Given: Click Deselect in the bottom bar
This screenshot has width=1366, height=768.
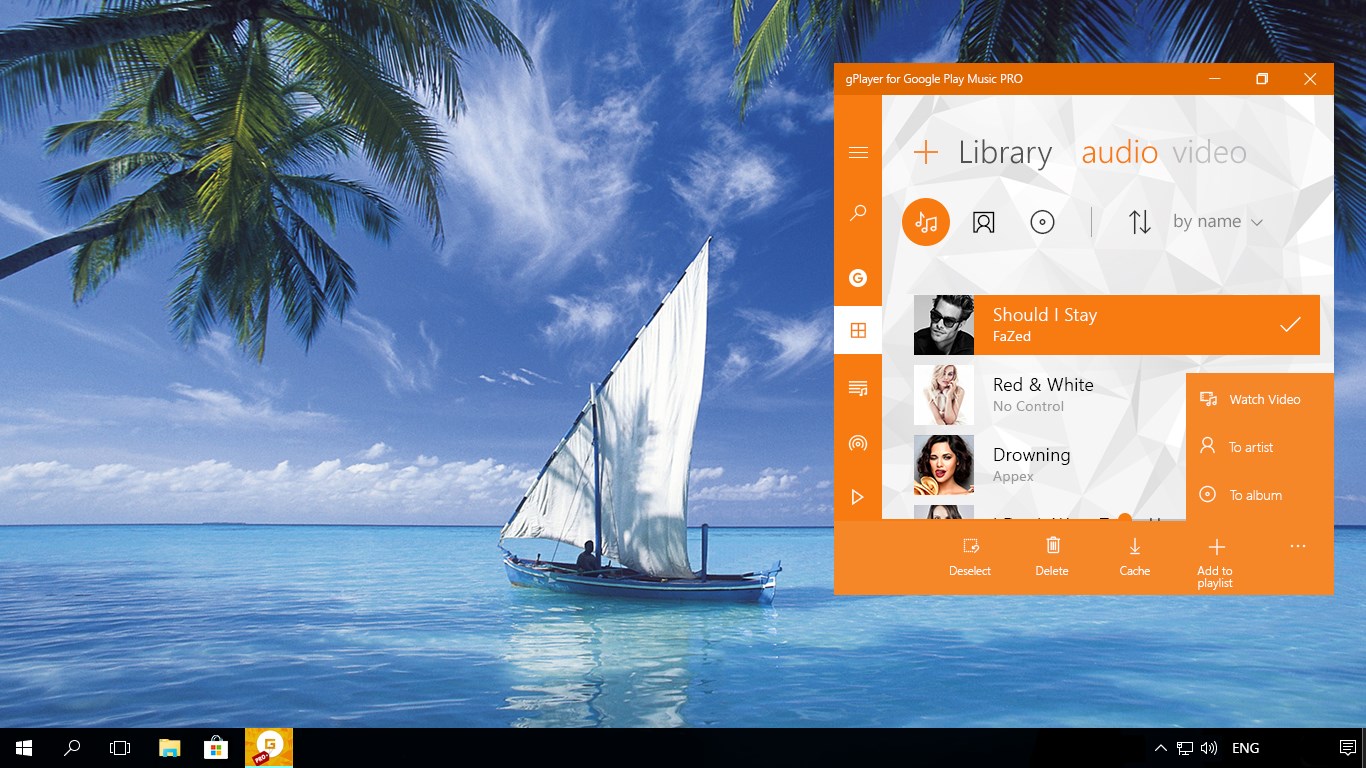Looking at the screenshot, I should [969, 557].
